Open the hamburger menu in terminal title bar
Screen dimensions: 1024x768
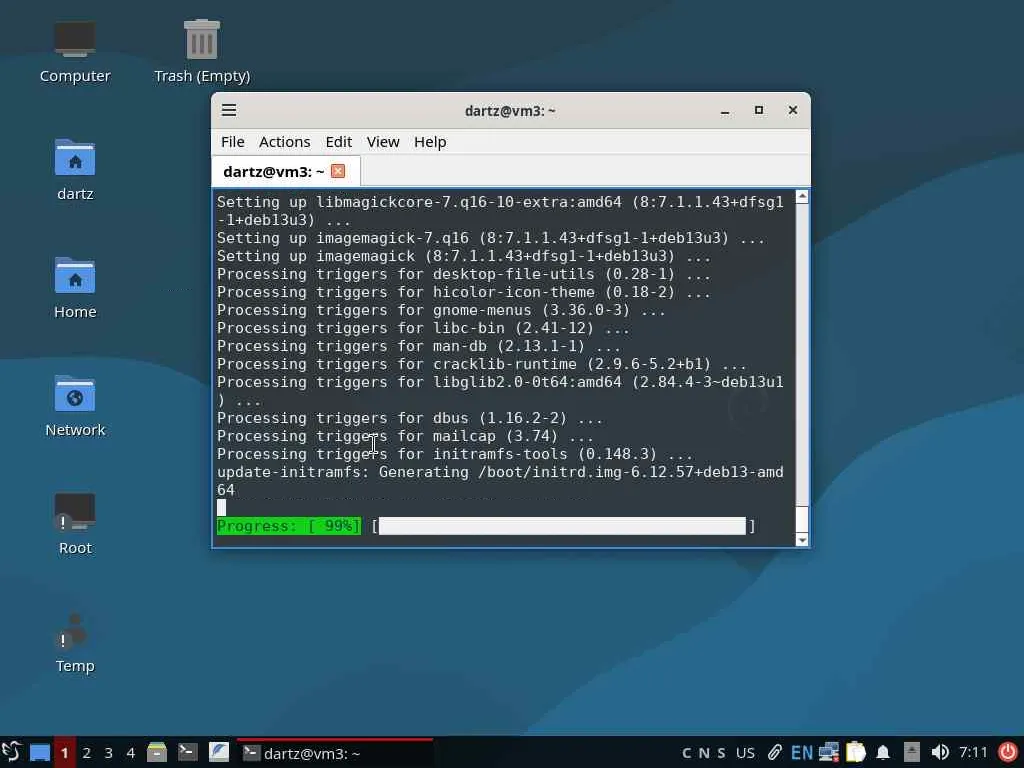pyautogui.click(x=229, y=110)
